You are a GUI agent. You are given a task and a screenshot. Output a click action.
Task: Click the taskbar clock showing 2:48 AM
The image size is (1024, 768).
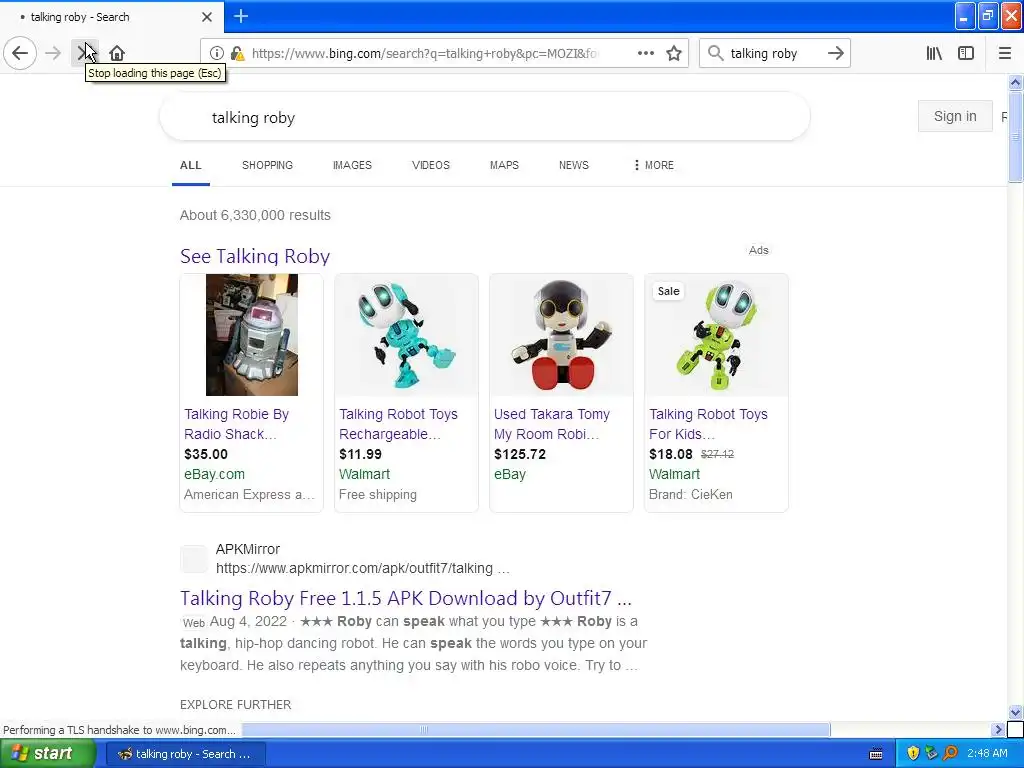tap(987, 754)
